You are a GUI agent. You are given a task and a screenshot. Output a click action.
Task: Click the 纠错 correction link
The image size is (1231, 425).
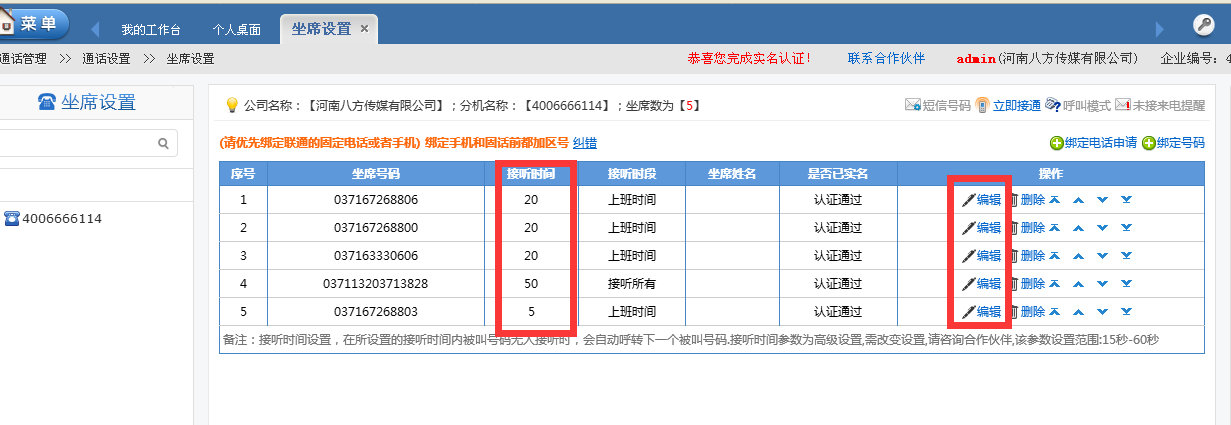[585, 143]
